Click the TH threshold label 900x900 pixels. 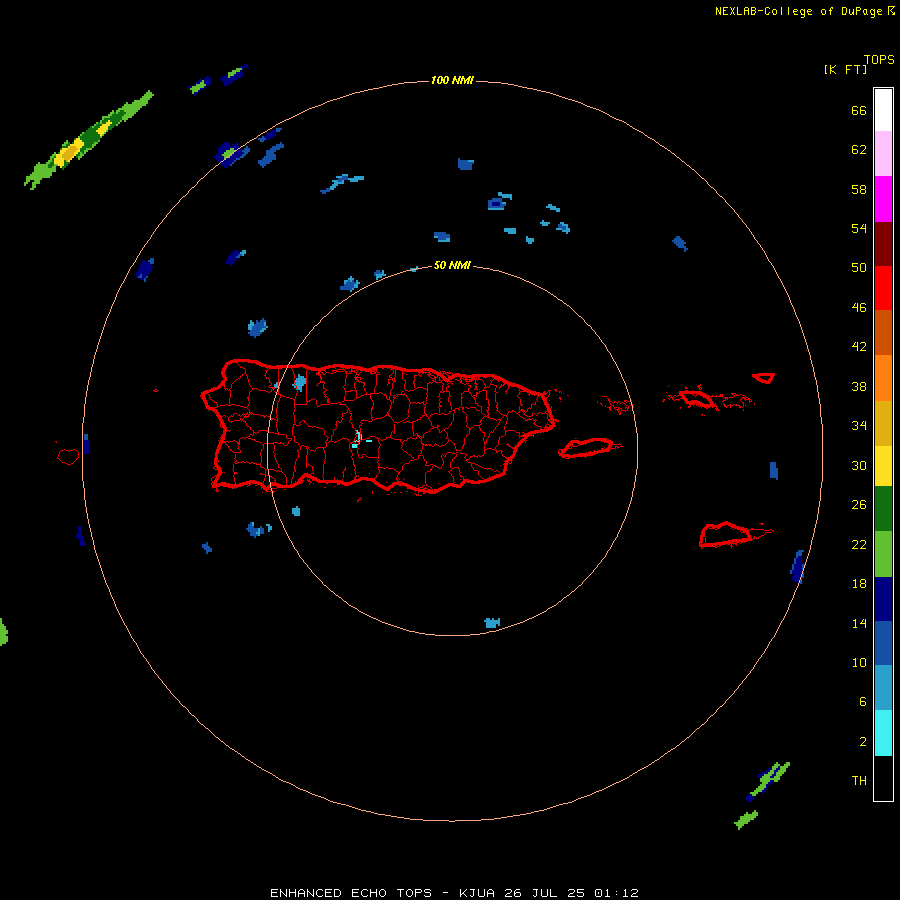[x=859, y=781]
